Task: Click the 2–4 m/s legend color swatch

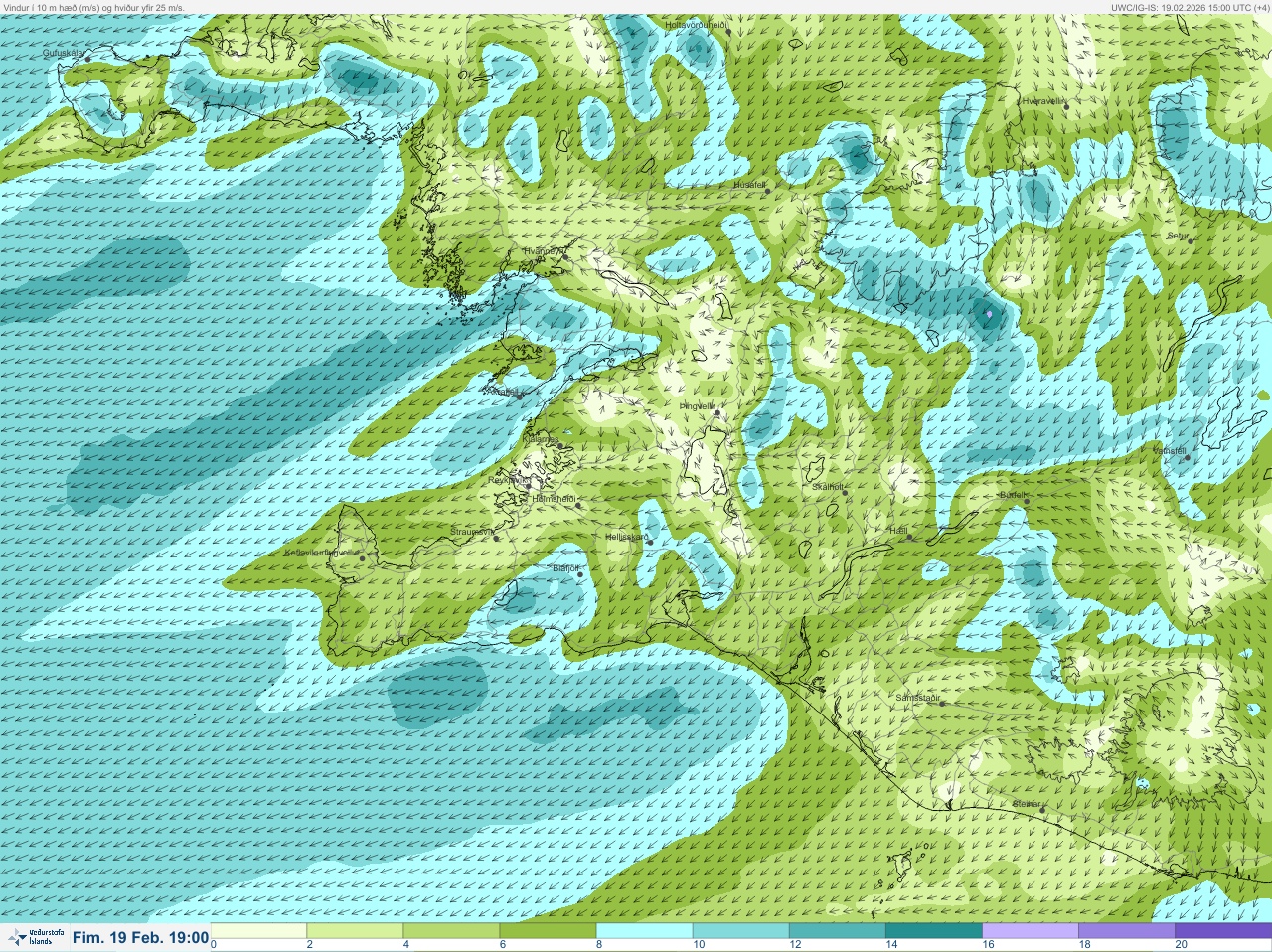Action: click(355, 931)
